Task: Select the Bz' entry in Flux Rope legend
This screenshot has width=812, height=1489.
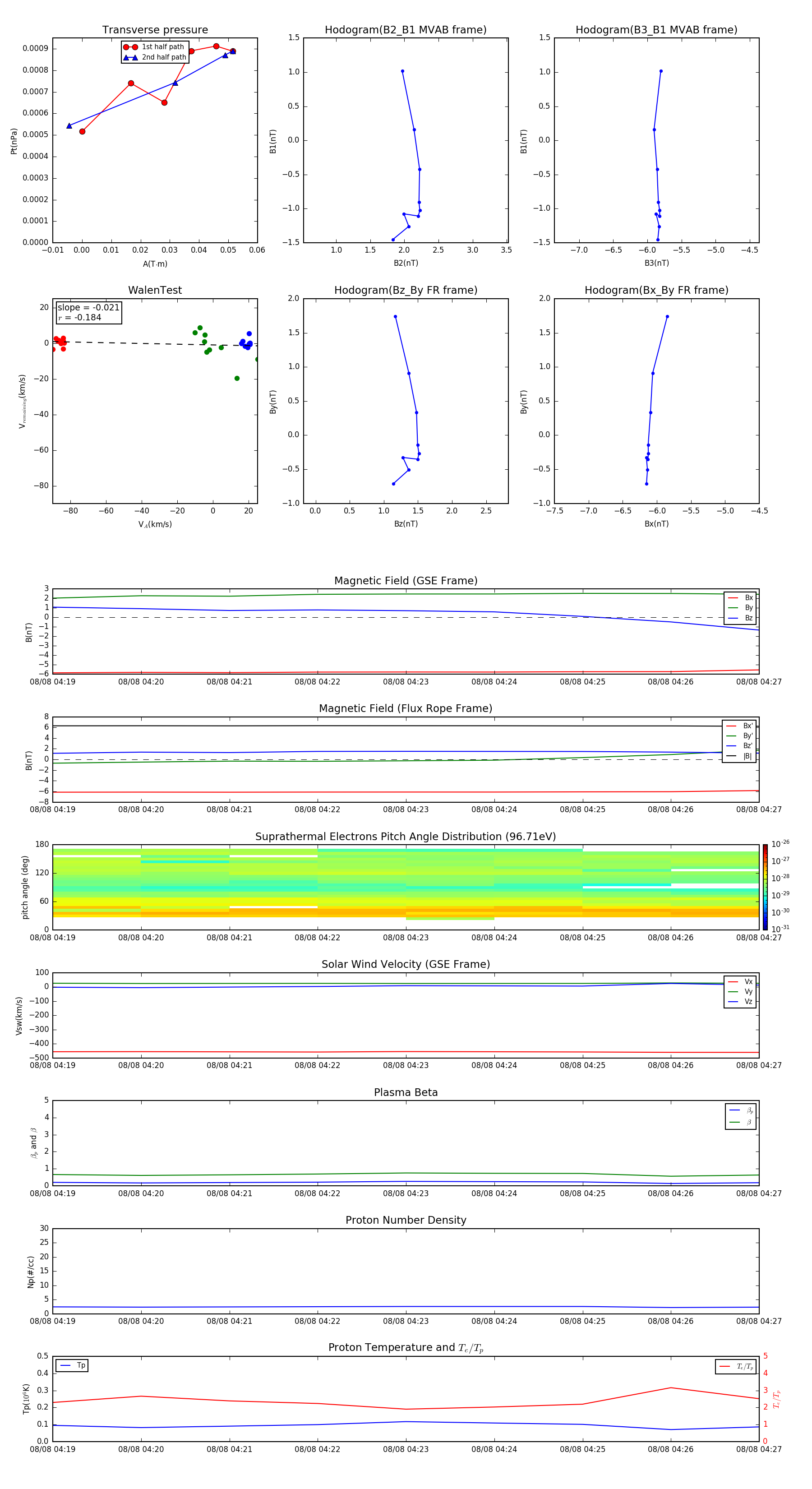Action: coord(740,746)
